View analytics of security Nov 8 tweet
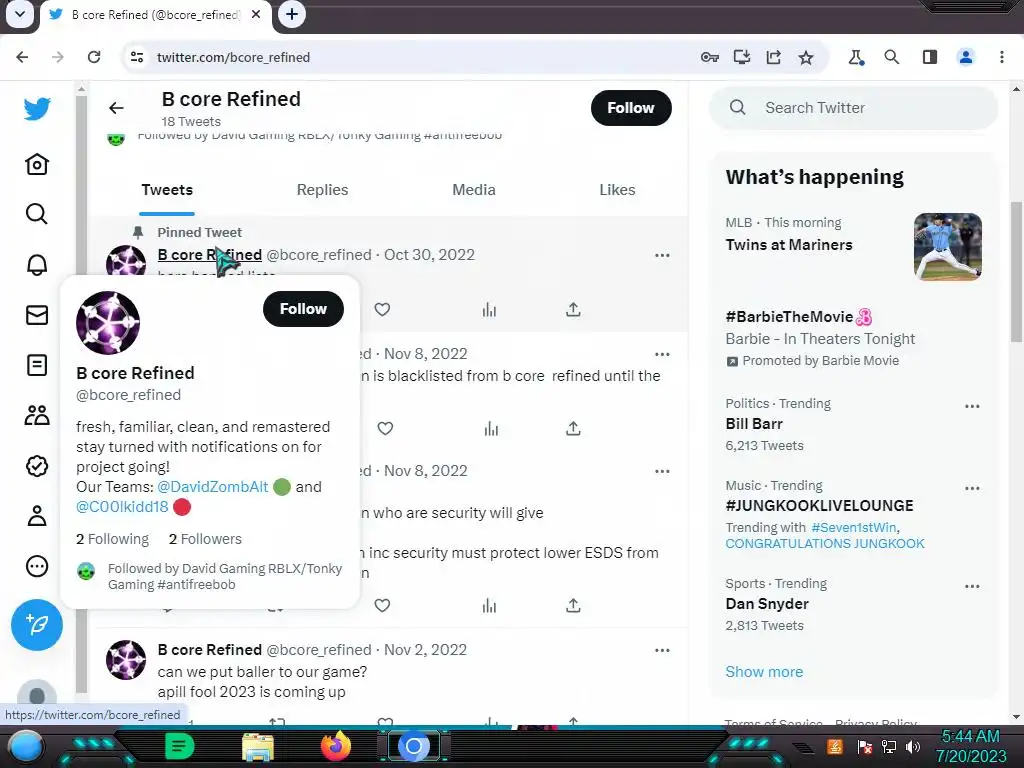Image resolution: width=1024 pixels, height=768 pixels. tap(489, 605)
